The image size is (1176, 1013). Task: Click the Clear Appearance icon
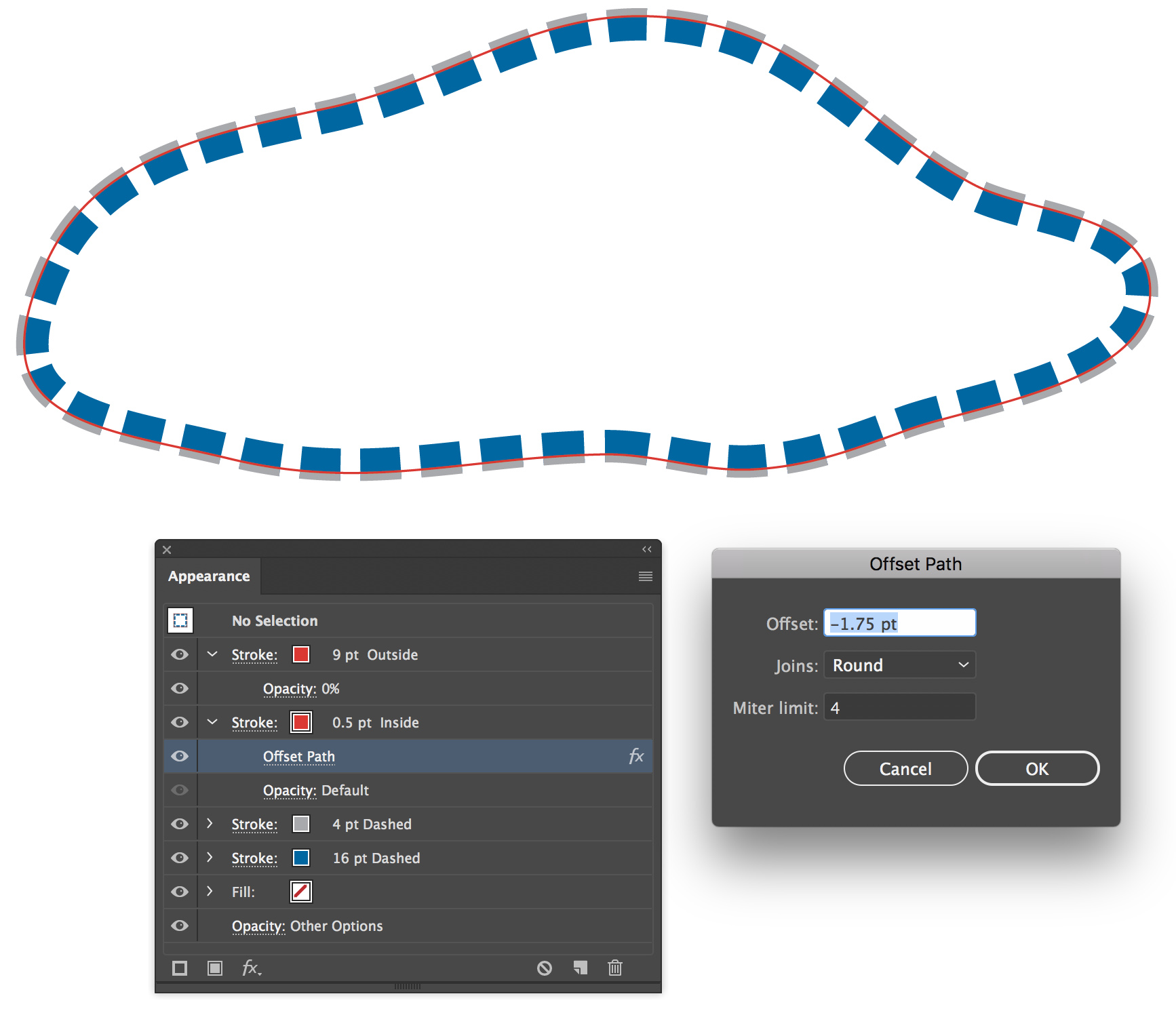[x=545, y=968]
